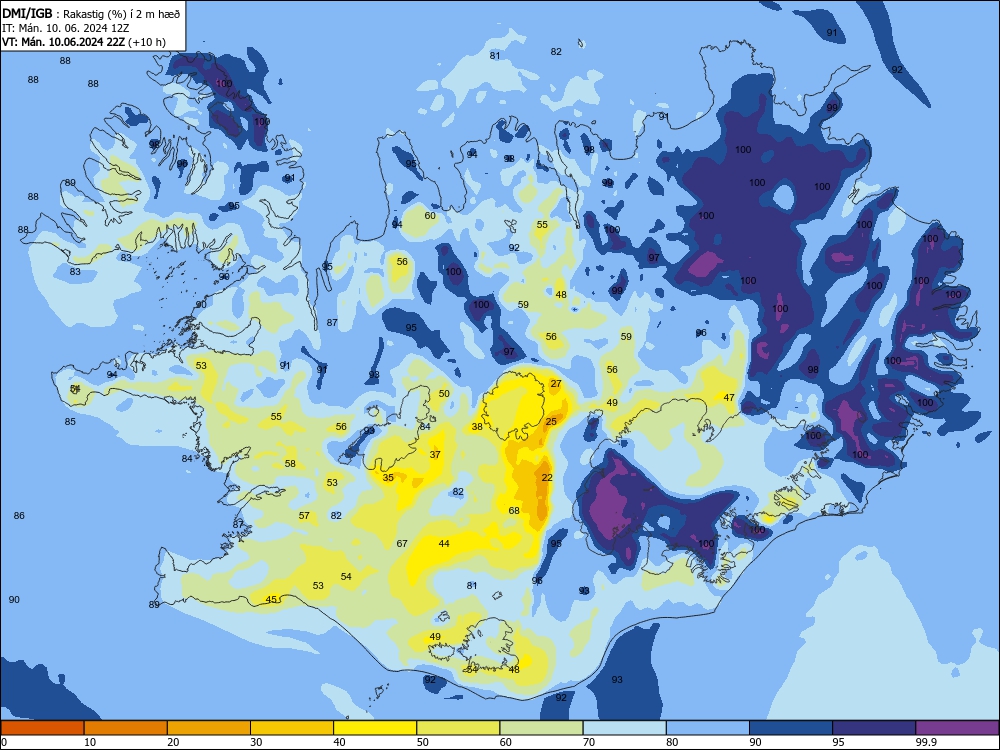Image resolution: width=1000 pixels, height=750 pixels.
Task: Click the map humidity value '25'
Action: (x=551, y=422)
